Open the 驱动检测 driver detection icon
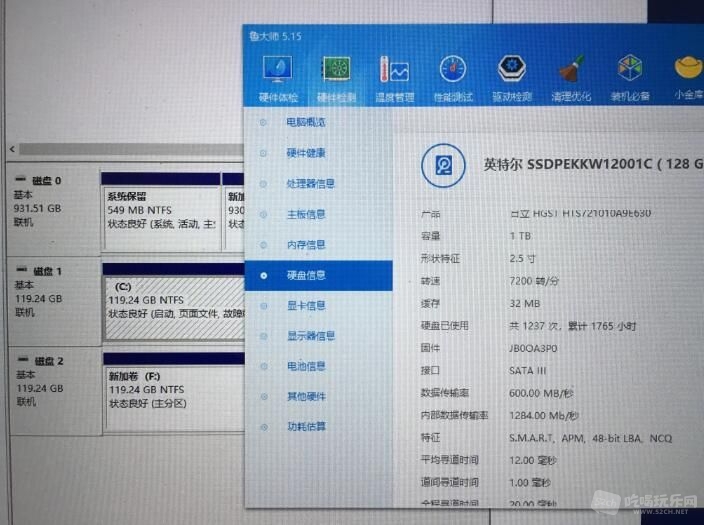The width and height of the screenshot is (704, 525). click(512, 79)
